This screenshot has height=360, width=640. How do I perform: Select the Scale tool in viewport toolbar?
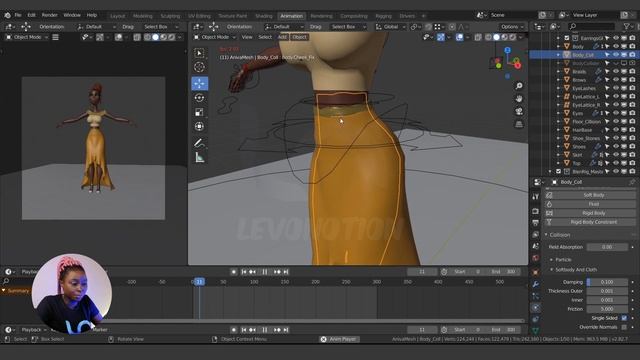pos(199,112)
